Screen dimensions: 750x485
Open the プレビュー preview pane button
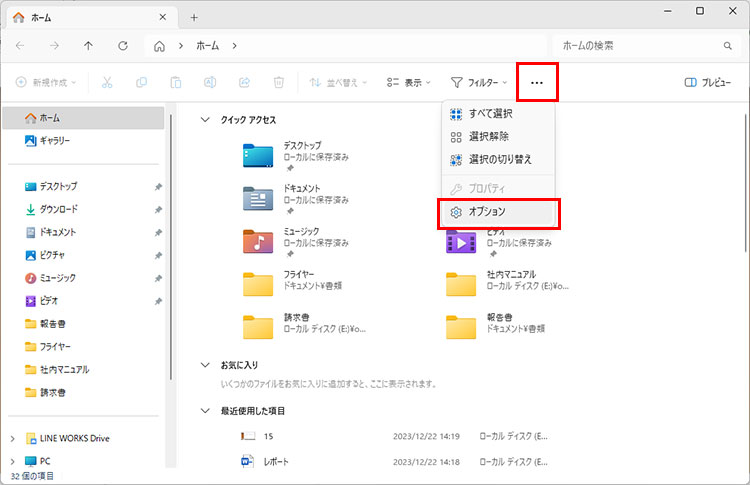coord(707,82)
